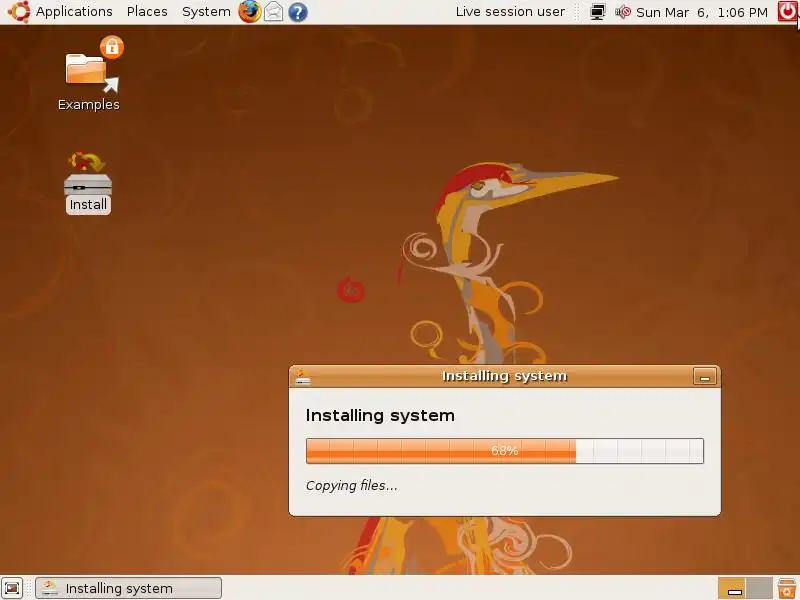Click the red power quit button
This screenshot has height=600, width=800.
click(787, 11)
